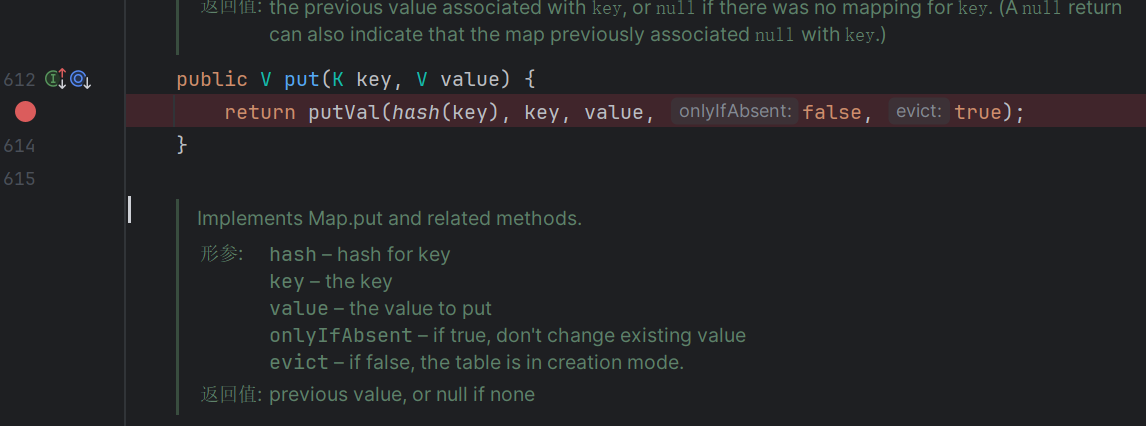Click line number 612 in gutter
The height and width of the screenshot is (426, 1146).
(20, 80)
